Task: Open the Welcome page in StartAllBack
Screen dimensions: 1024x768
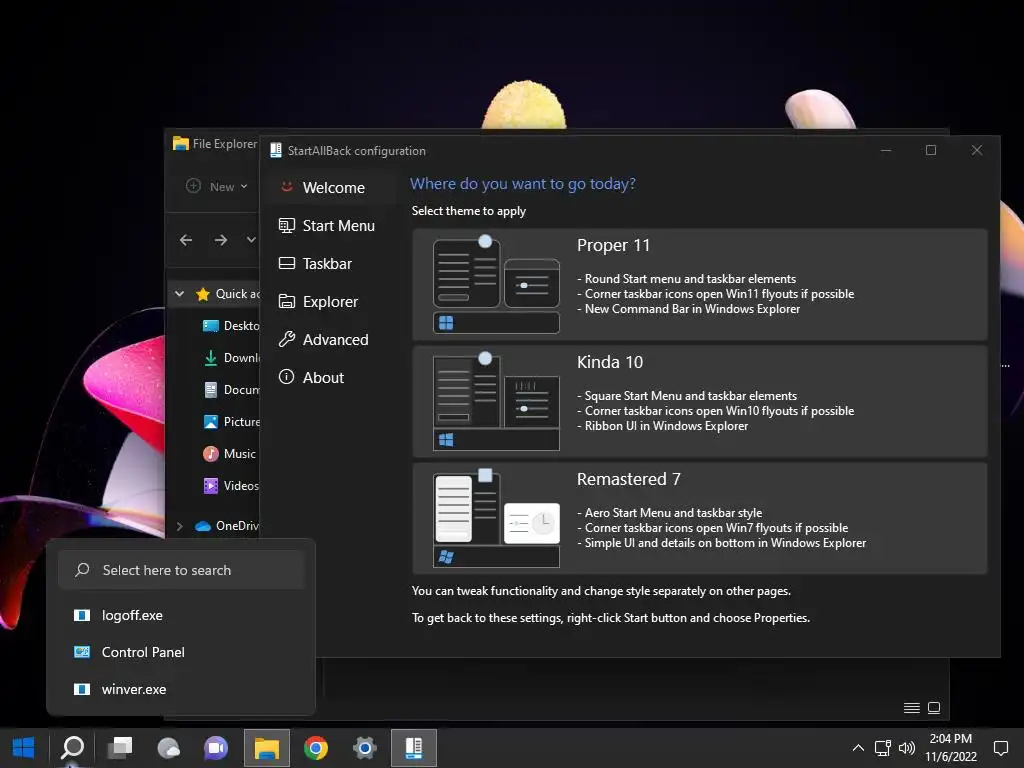Action: coord(332,187)
